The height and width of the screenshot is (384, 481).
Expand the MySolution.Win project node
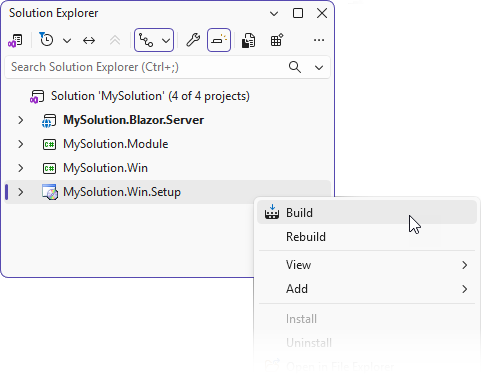pyautogui.click(x=21, y=168)
